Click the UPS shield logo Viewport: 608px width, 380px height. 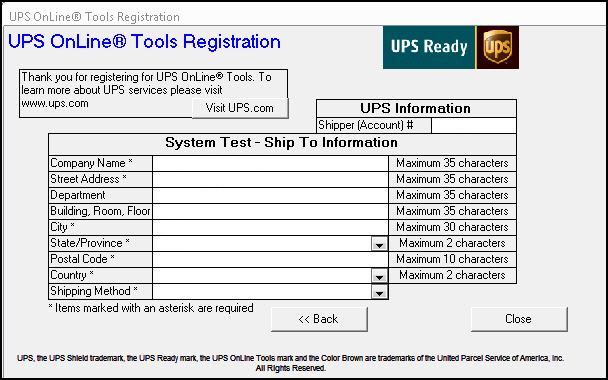[497, 47]
